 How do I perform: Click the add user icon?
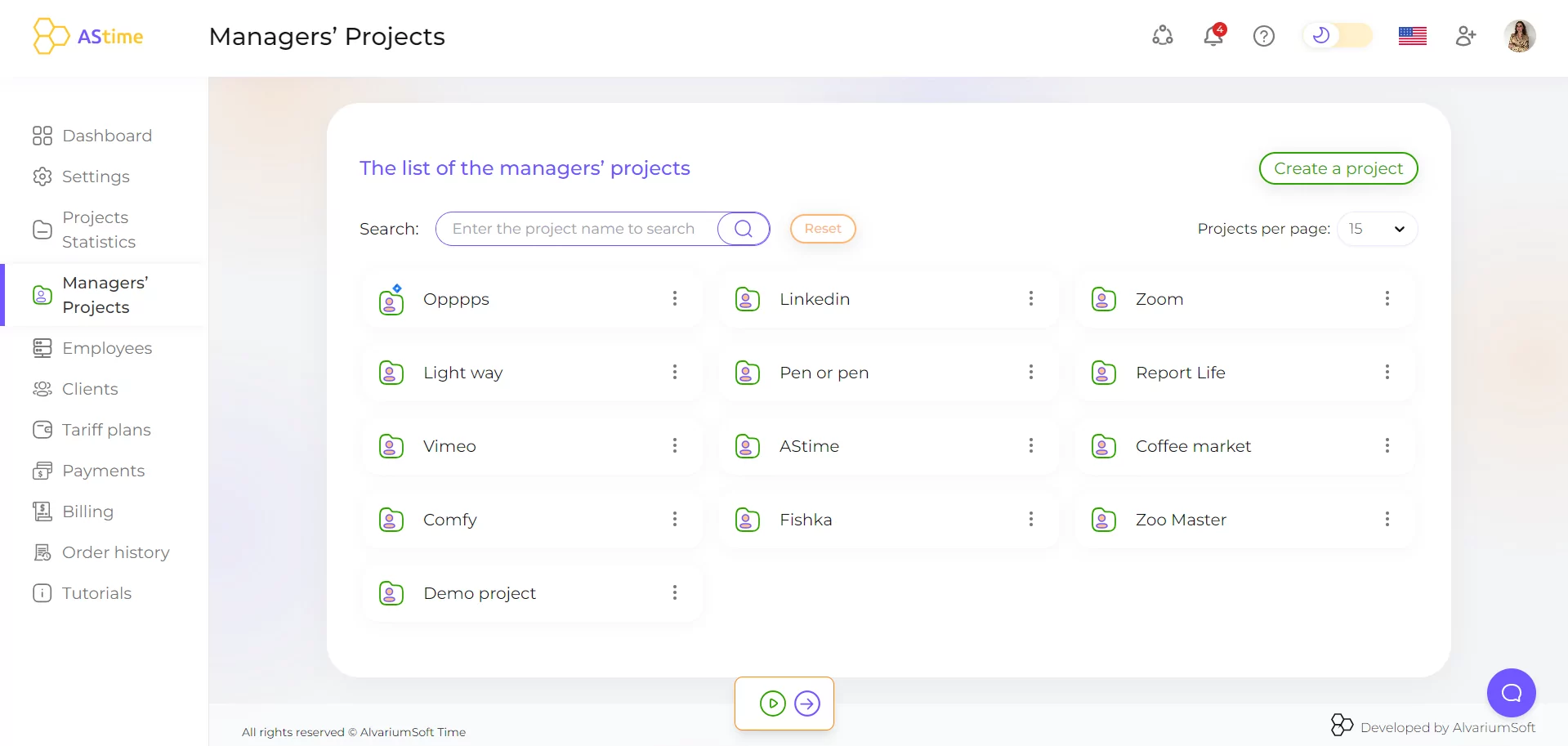[x=1466, y=36]
